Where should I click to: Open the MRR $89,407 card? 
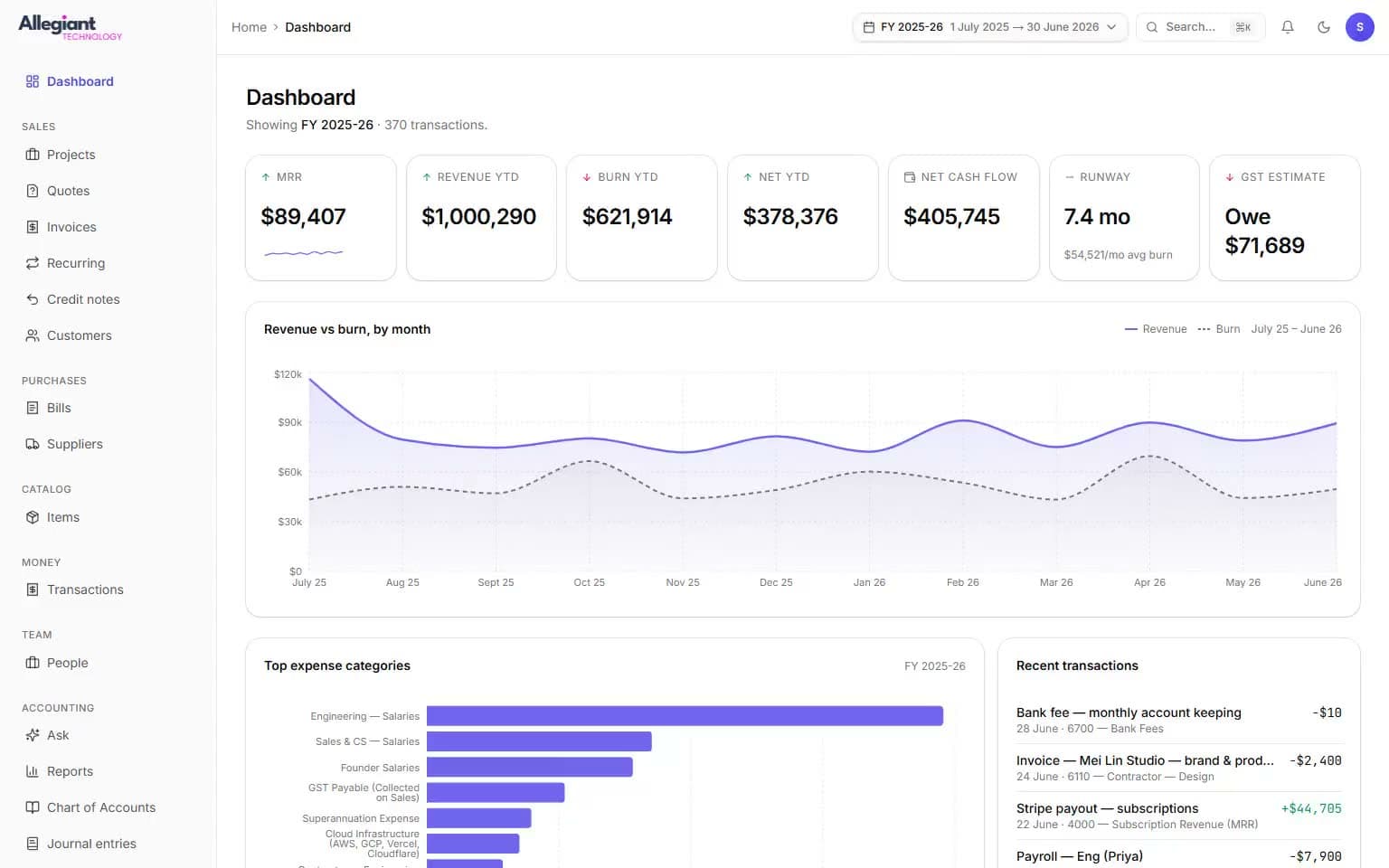pyautogui.click(x=321, y=218)
